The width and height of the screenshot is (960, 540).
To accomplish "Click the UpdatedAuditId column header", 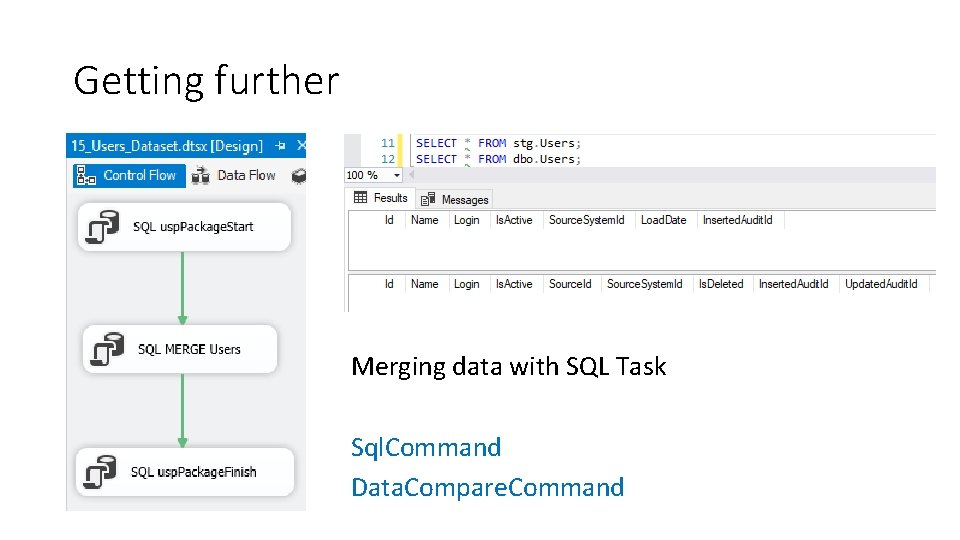I will [881, 284].
